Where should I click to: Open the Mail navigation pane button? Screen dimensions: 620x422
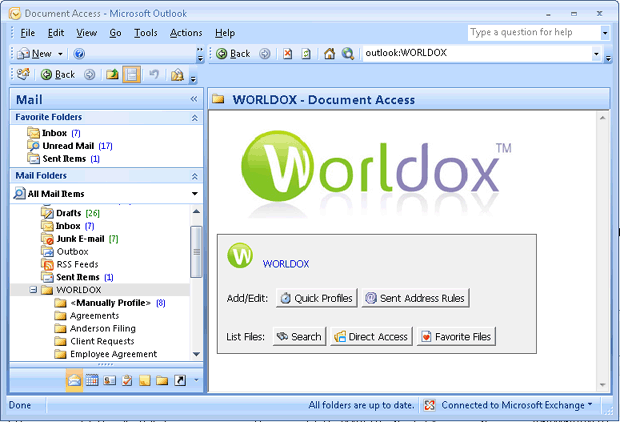point(74,380)
